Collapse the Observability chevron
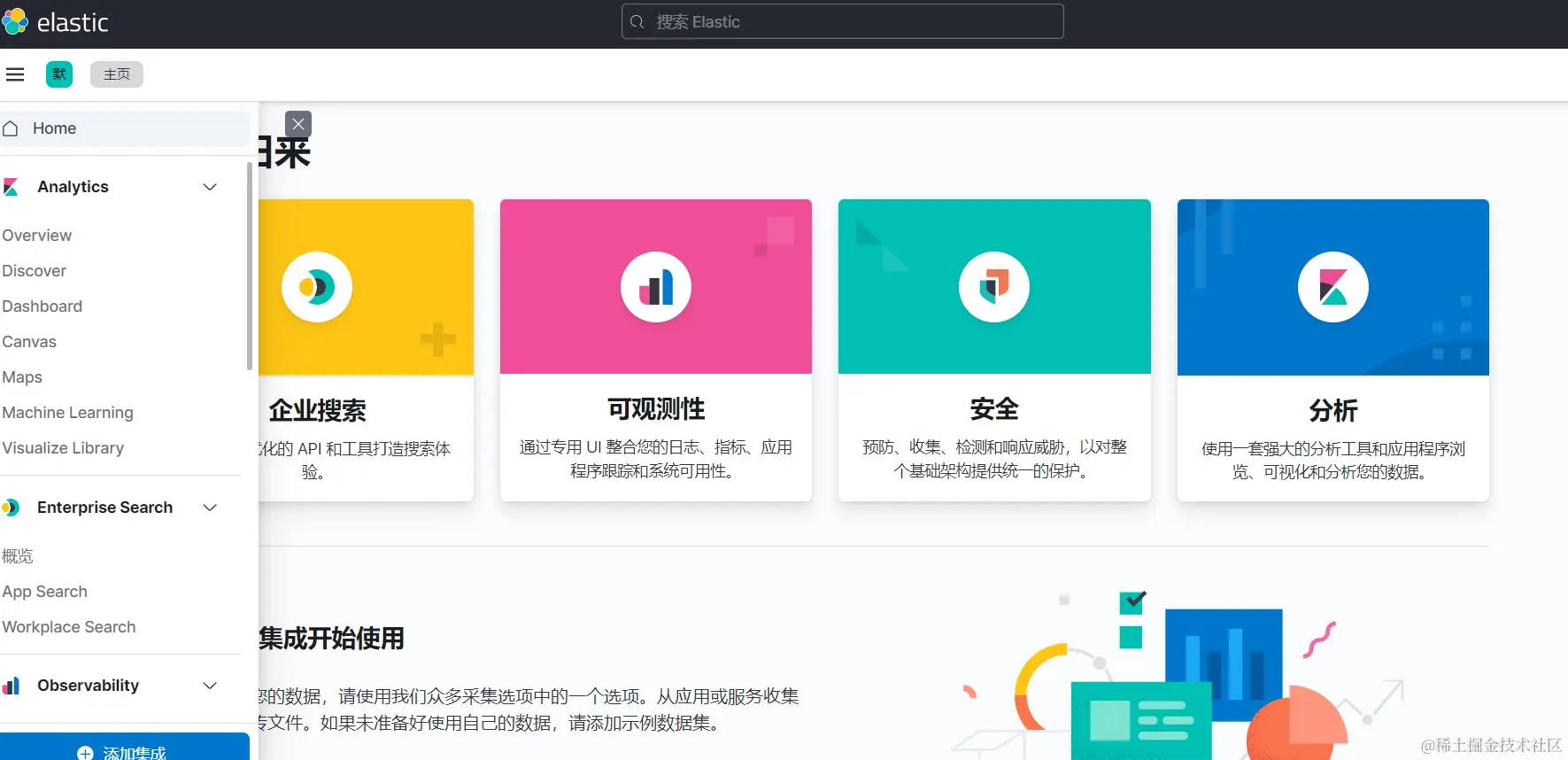The image size is (1568, 760). (210, 686)
